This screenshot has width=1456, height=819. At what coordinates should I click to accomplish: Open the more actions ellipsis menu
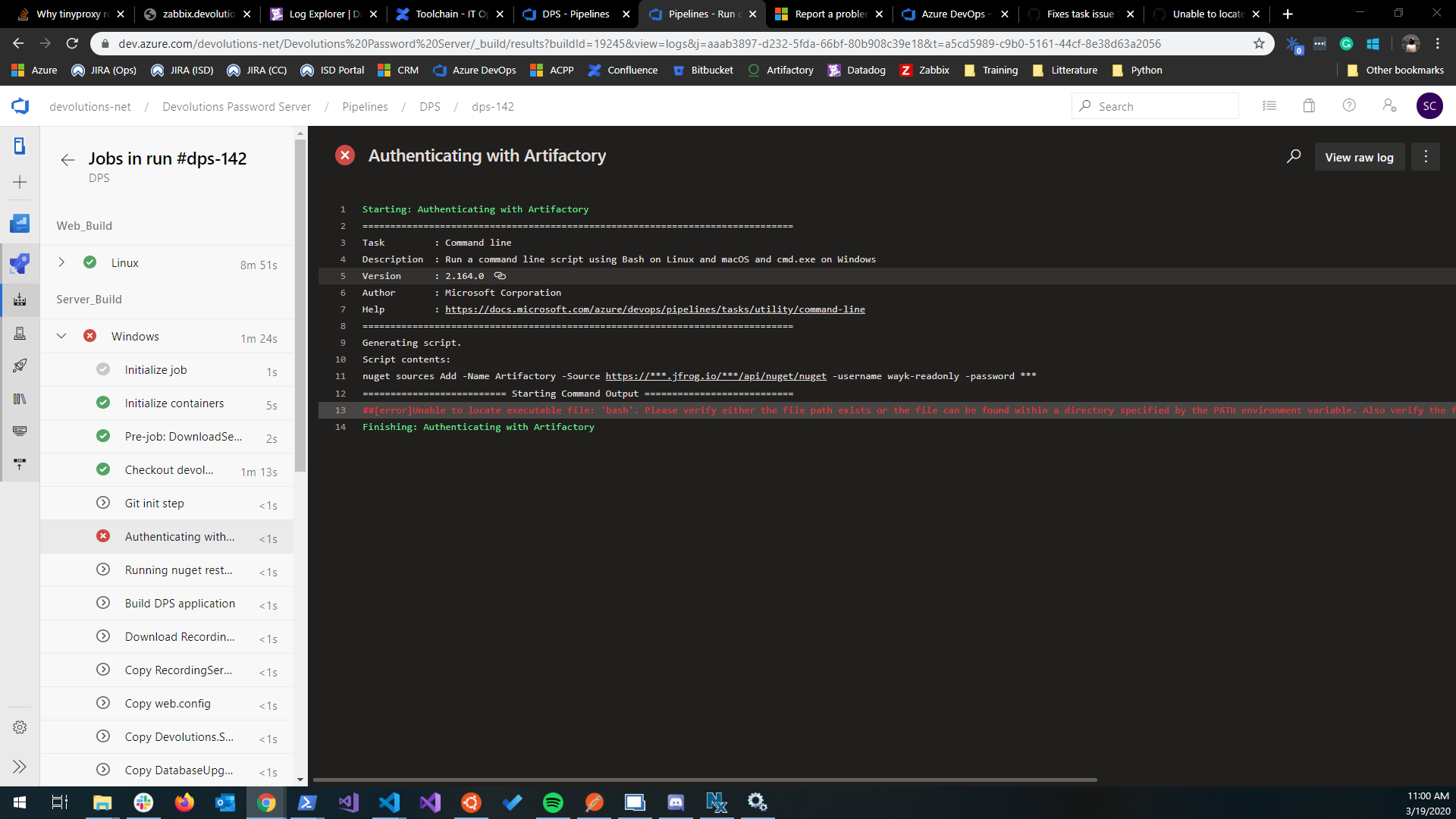[1426, 156]
